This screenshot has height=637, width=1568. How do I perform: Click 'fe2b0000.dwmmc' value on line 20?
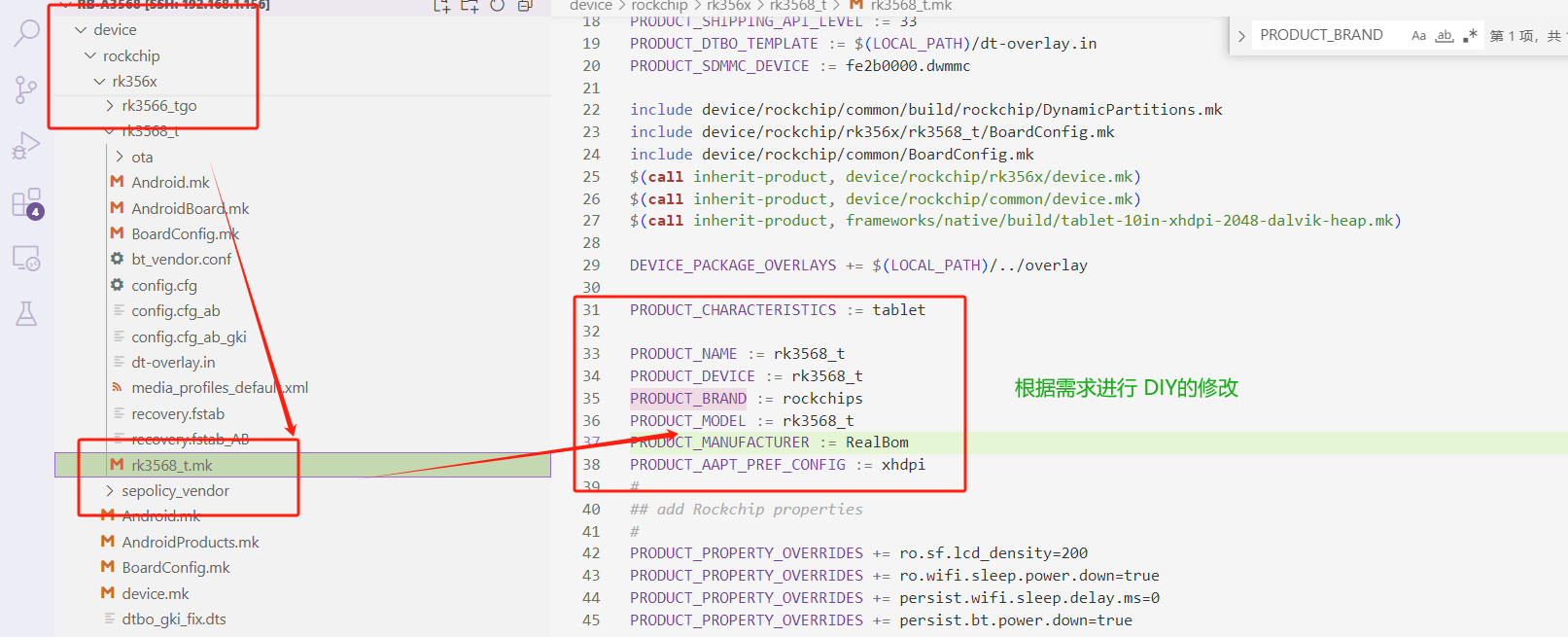tap(908, 66)
